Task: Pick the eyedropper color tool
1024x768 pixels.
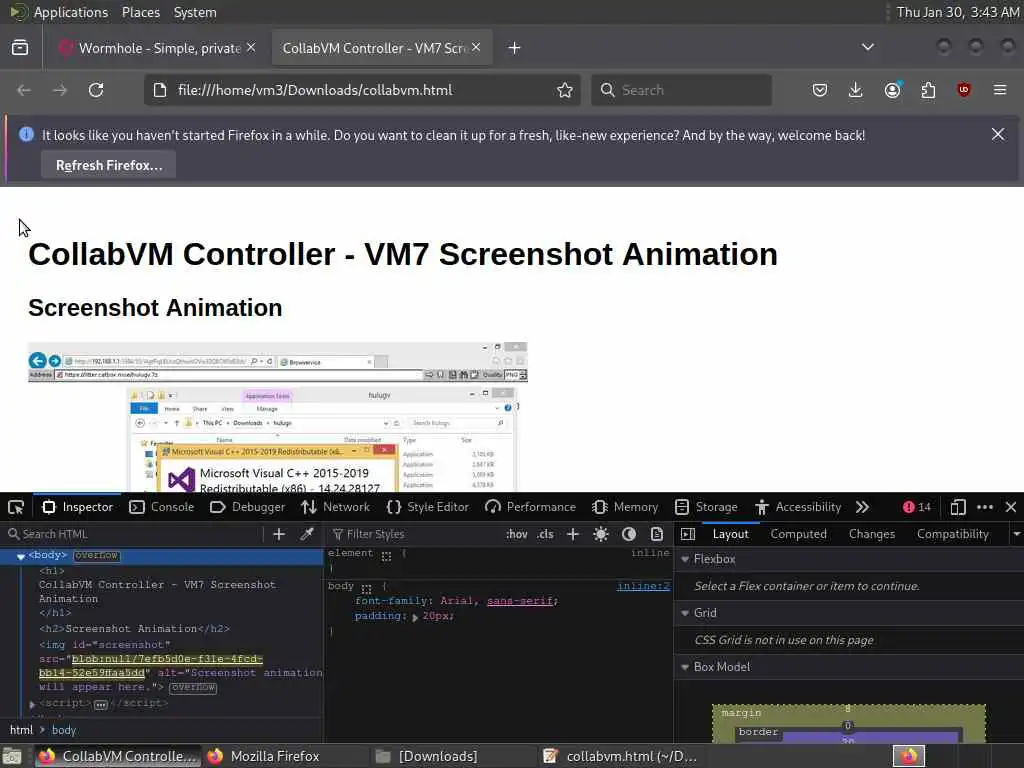Action: (306, 534)
